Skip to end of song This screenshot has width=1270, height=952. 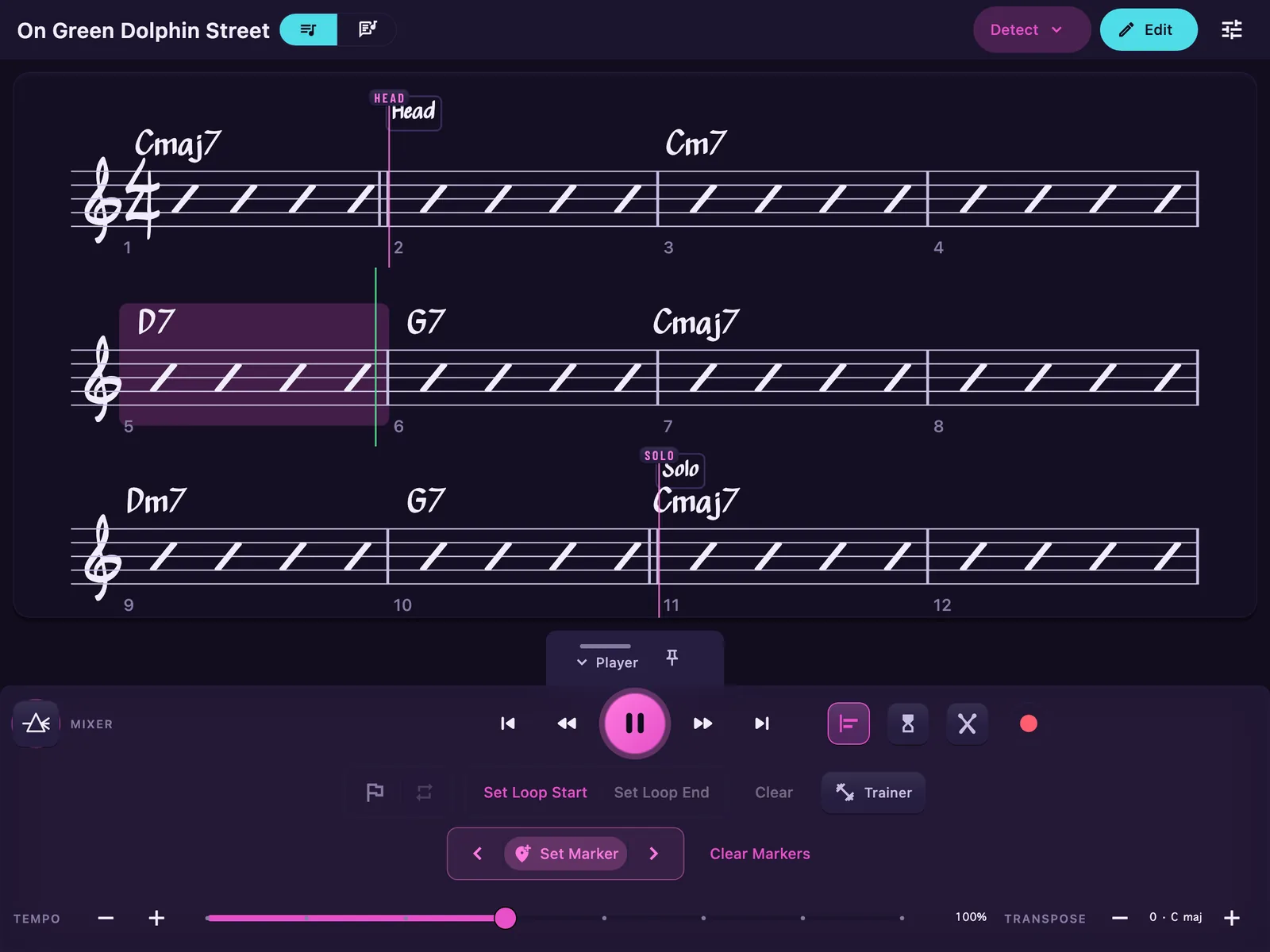[x=762, y=724]
